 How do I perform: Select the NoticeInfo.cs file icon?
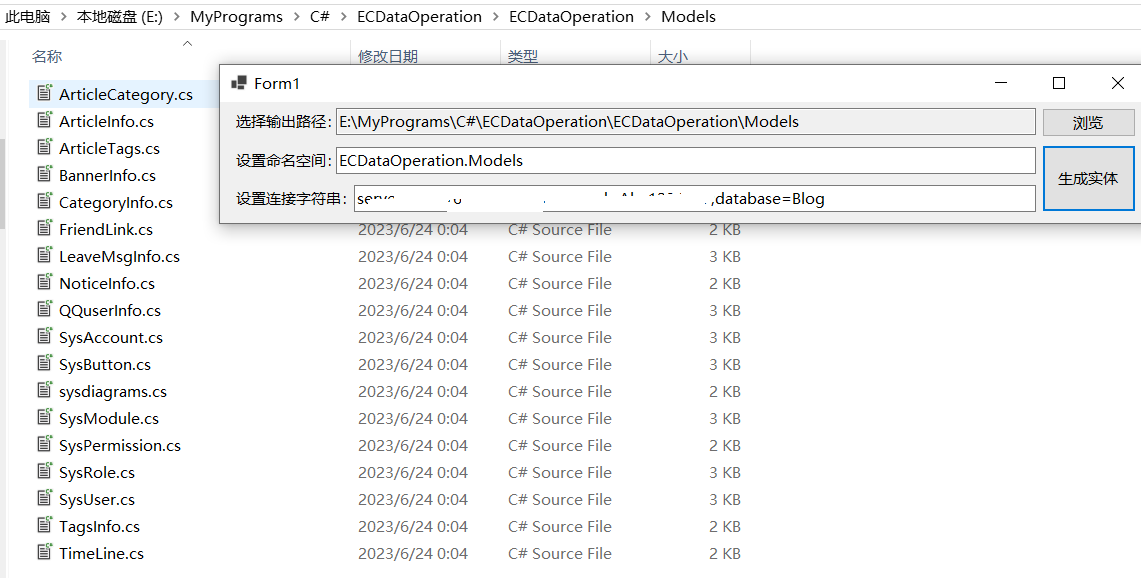[45, 281]
